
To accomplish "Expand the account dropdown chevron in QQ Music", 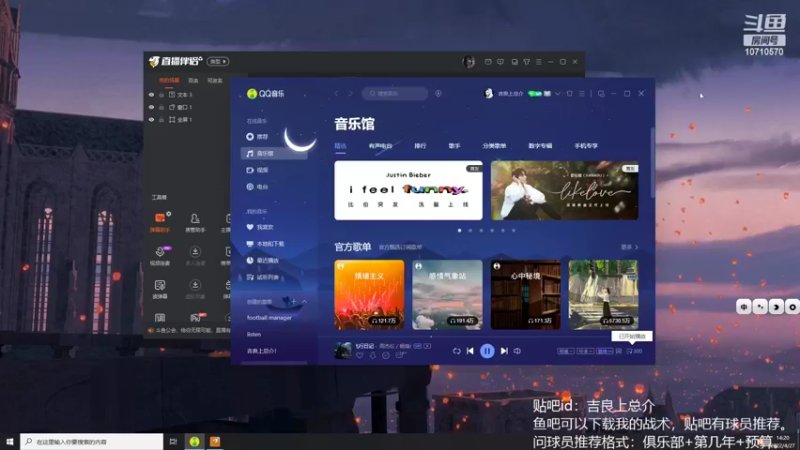I will pos(558,94).
